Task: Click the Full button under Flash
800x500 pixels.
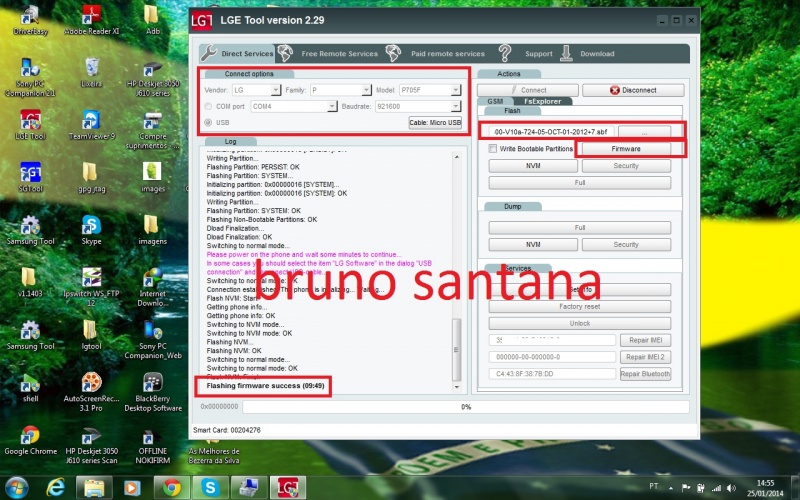Action: click(x=580, y=183)
